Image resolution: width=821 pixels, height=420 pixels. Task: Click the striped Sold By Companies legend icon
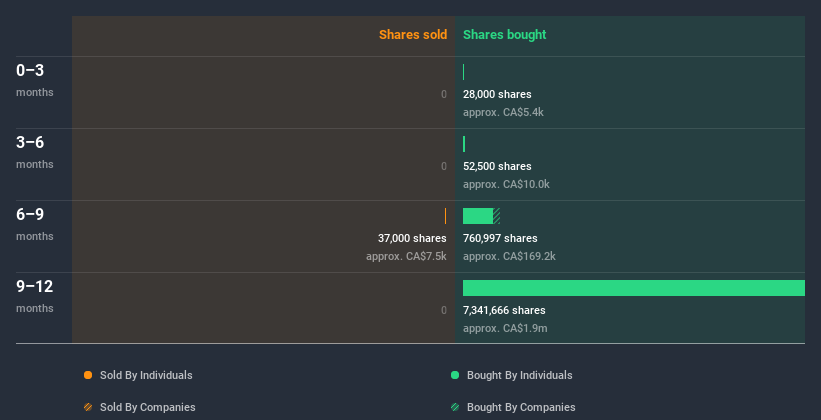tap(88, 407)
